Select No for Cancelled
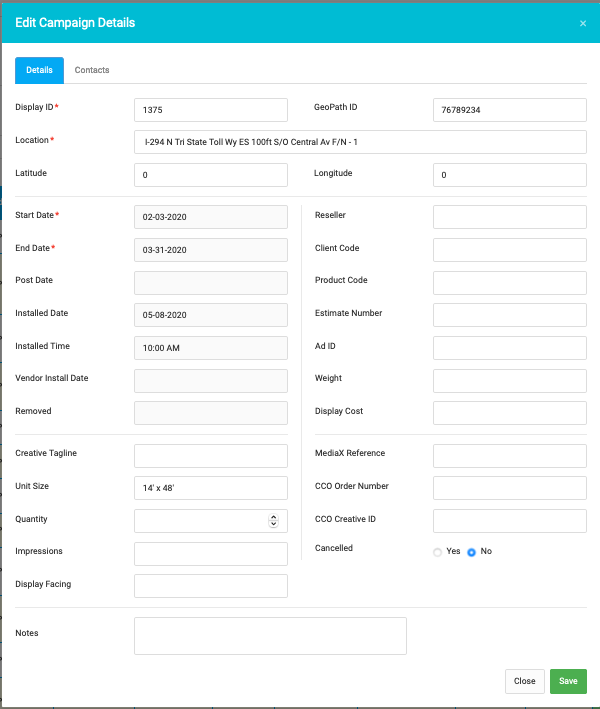The image size is (600, 709). point(472,552)
